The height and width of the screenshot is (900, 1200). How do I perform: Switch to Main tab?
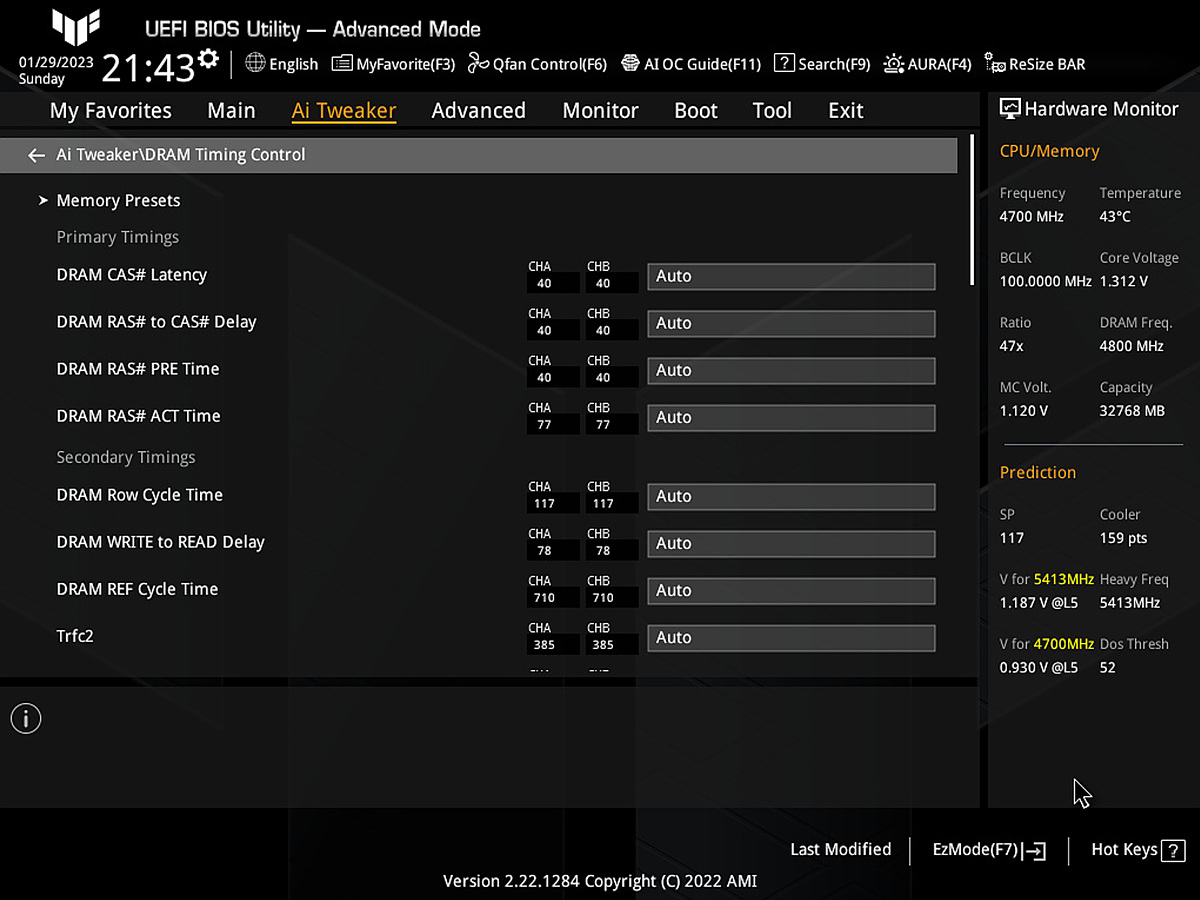pyautogui.click(x=231, y=111)
